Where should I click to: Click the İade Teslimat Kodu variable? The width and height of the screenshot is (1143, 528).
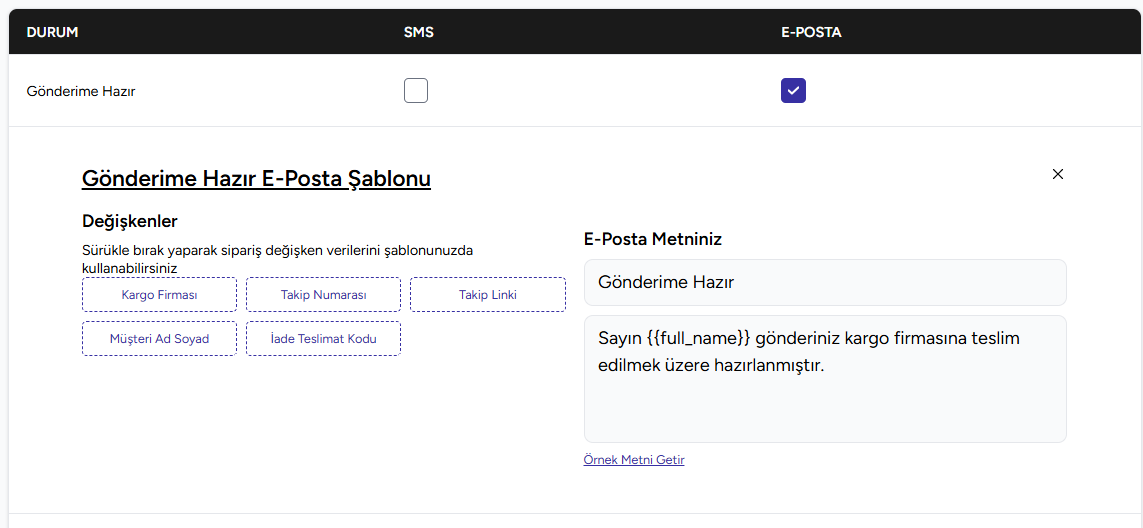tap(323, 339)
